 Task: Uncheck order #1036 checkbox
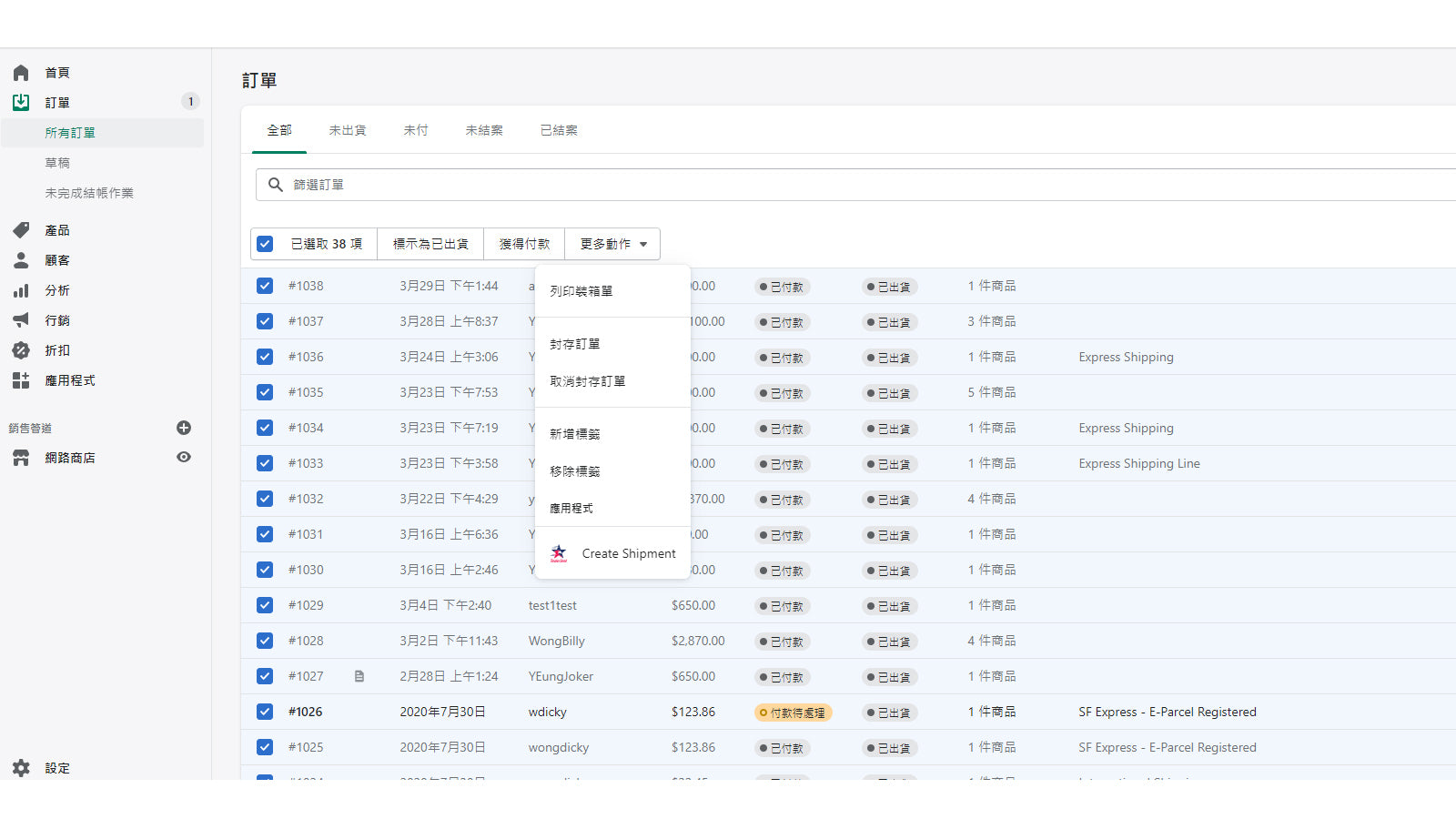pyautogui.click(x=265, y=357)
